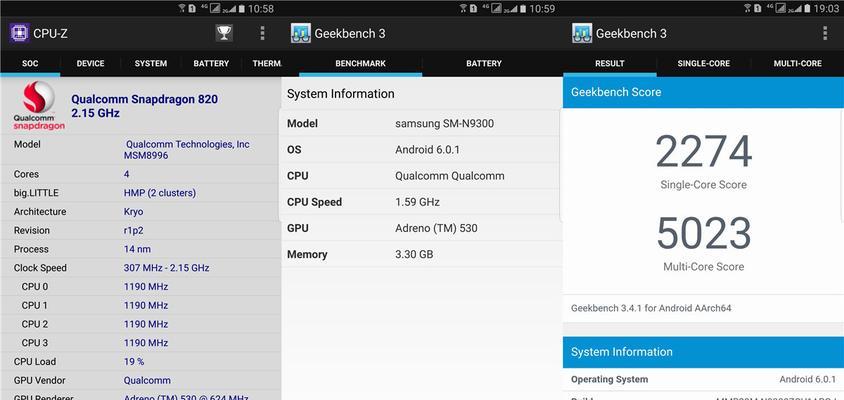The width and height of the screenshot is (844, 400).
Task: Tap the 2274 single-core score
Action: click(704, 152)
